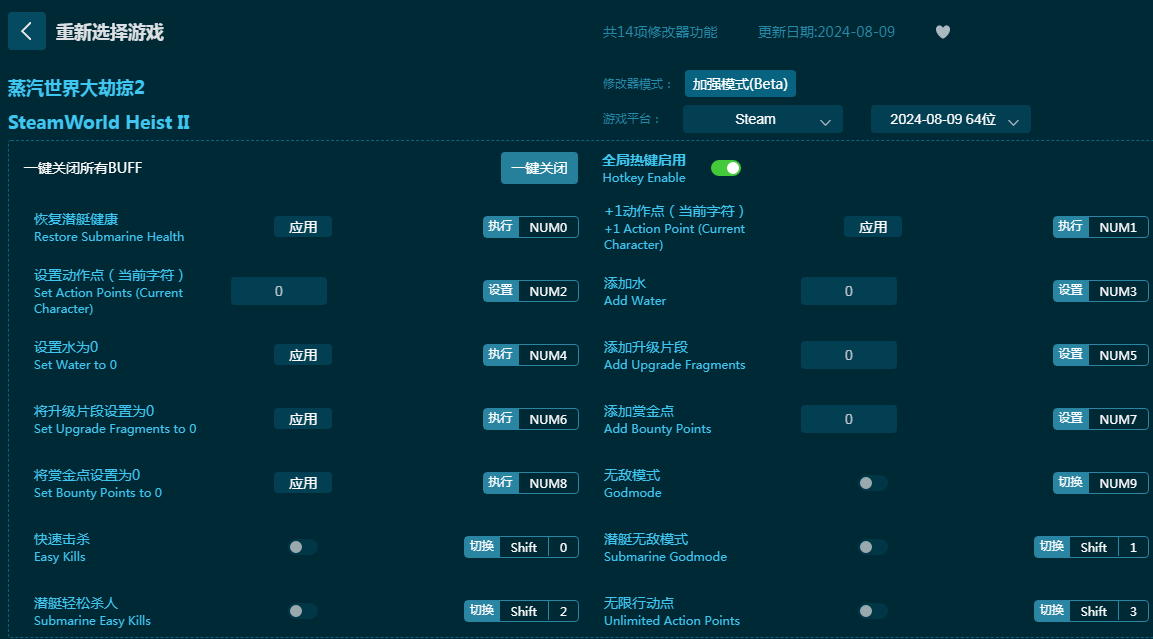Click the back arrow icon
The width and height of the screenshot is (1153, 639).
26,31
